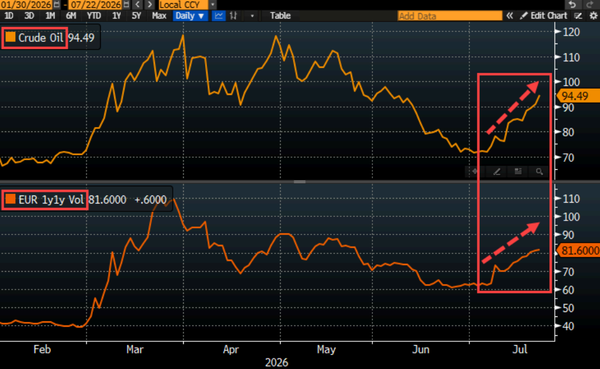The width and height of the screenshot is (600, 369).
Task: Click the 94.49 last price axis tag
Action: [x=579, y=96]
